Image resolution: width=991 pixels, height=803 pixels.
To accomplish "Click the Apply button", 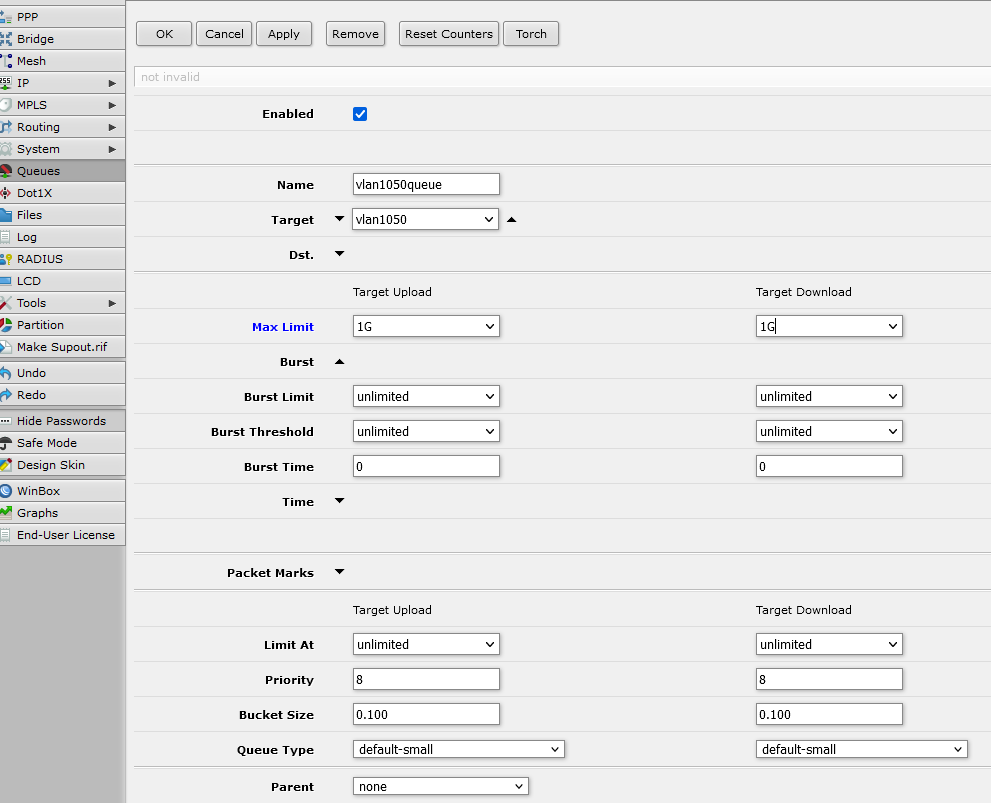I will click(284, 34).
